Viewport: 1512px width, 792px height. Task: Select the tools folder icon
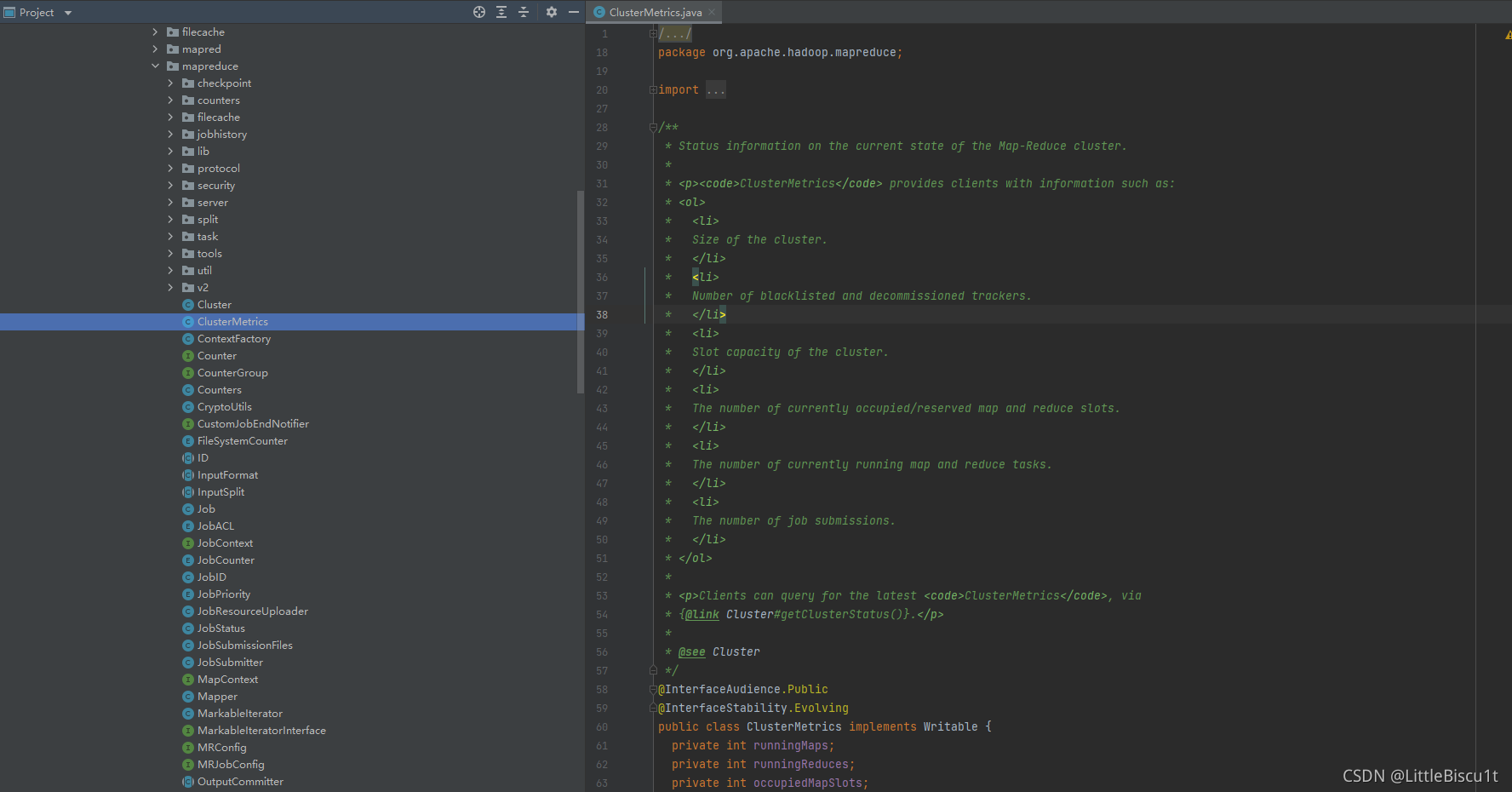coord(188,253)
